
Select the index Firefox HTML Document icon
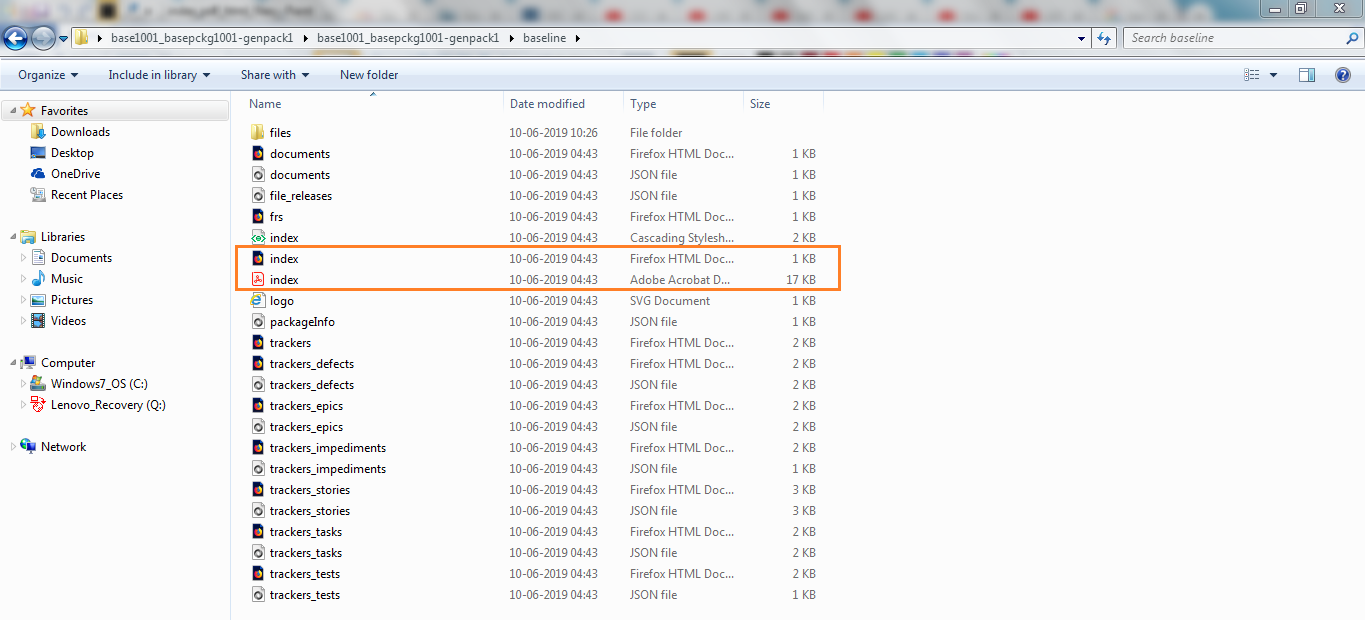coord(257,259)
